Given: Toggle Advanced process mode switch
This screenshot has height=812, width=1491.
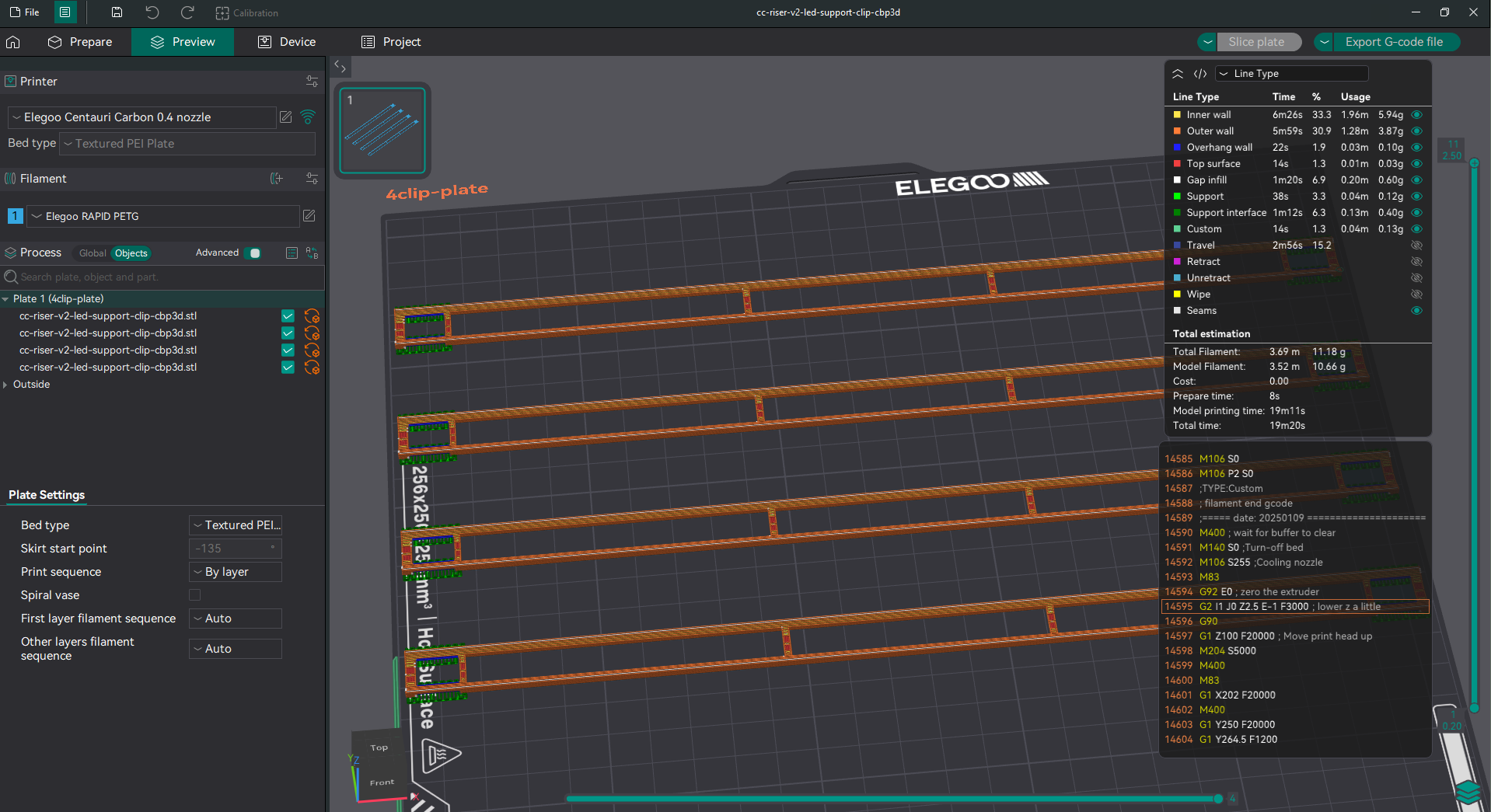Looking at the screenshot, I should click(x=253, y=253).
